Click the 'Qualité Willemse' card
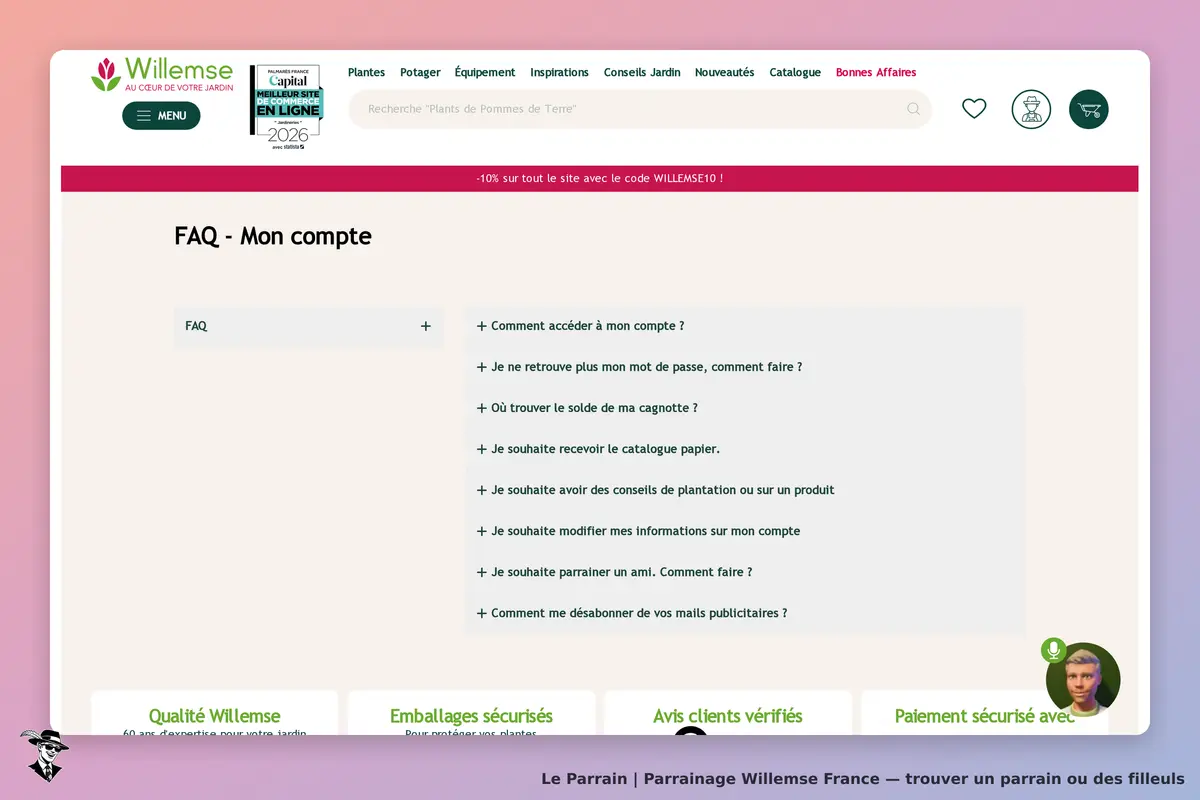The height and width of the screenshot is (800, 1200). (214, 713)
